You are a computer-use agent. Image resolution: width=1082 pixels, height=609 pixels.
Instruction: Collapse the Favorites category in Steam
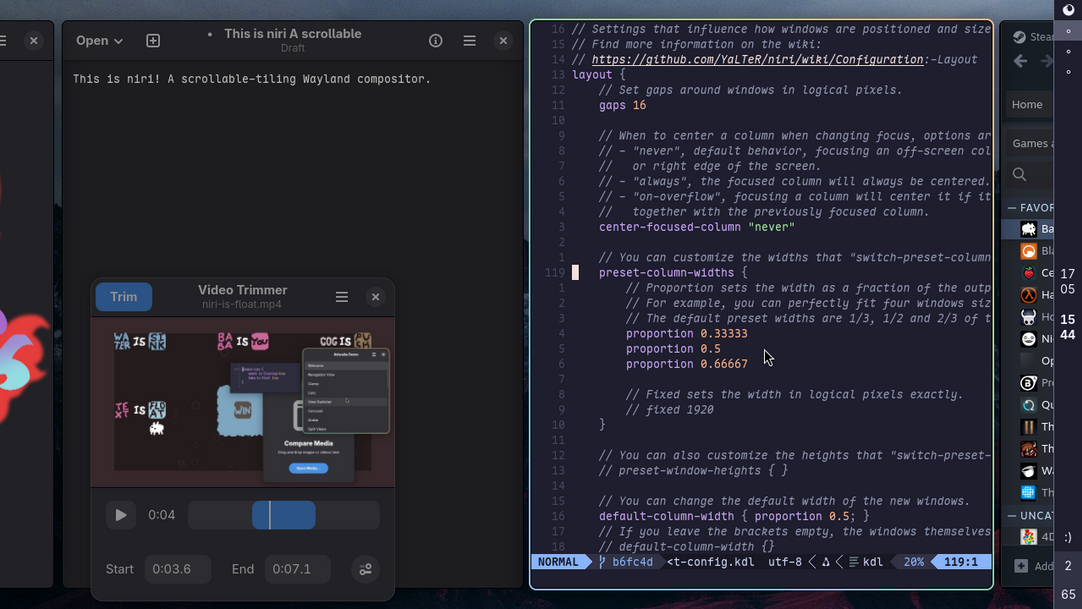click(1012, 208)
